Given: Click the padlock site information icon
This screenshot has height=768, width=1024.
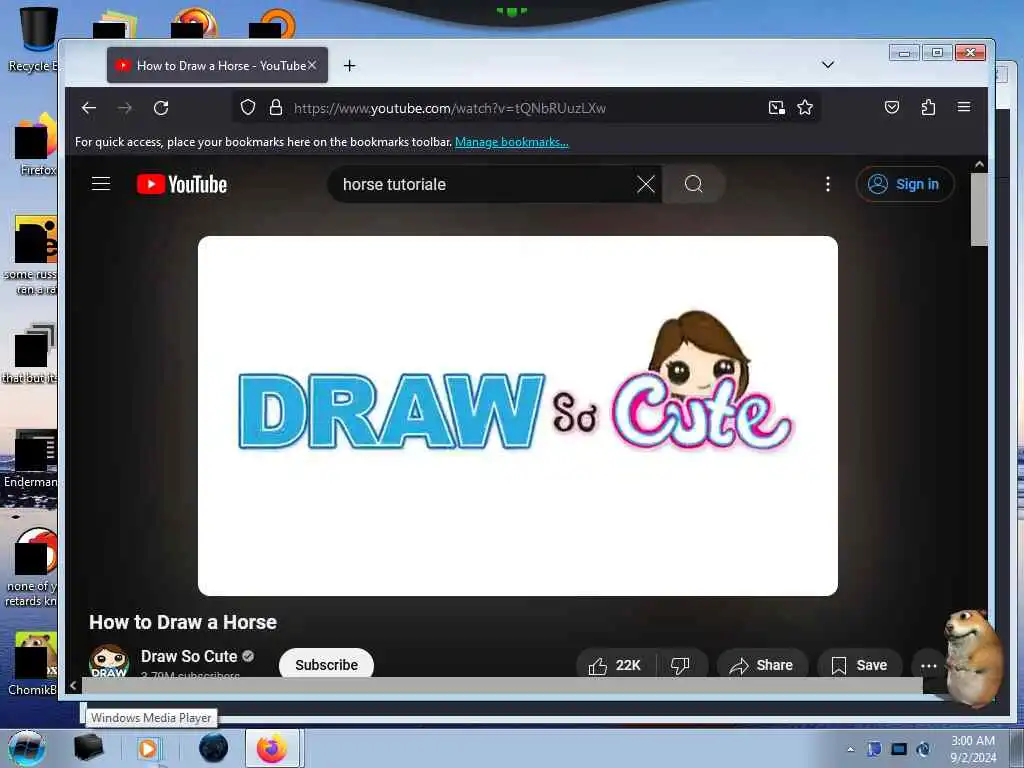Looking at the screenshot, I should tap(276, 107).
